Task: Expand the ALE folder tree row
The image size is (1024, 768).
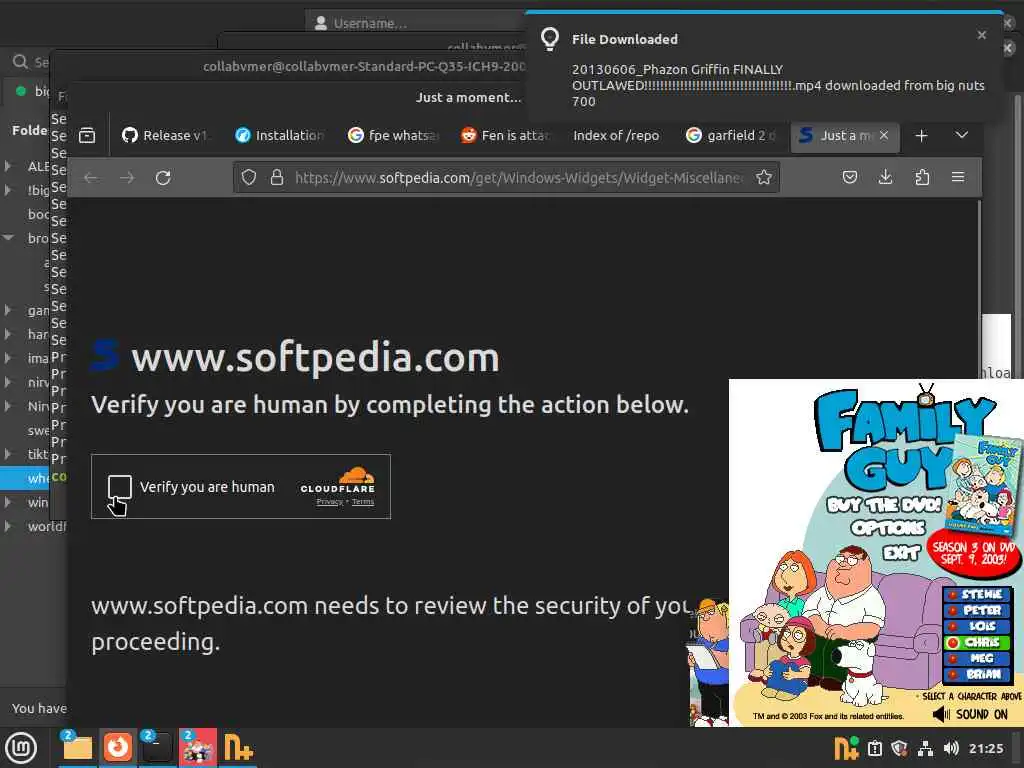Action: [x=8, y=166]
